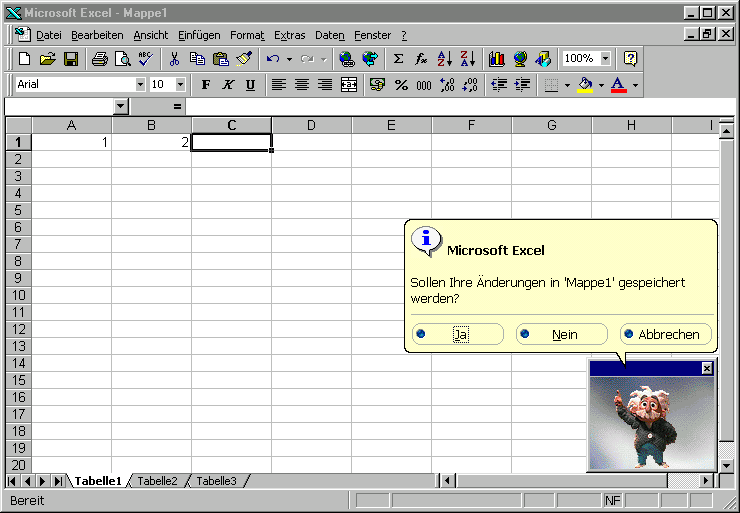
Task: Open the Name Box dropdown arrow
Action: 121,107
